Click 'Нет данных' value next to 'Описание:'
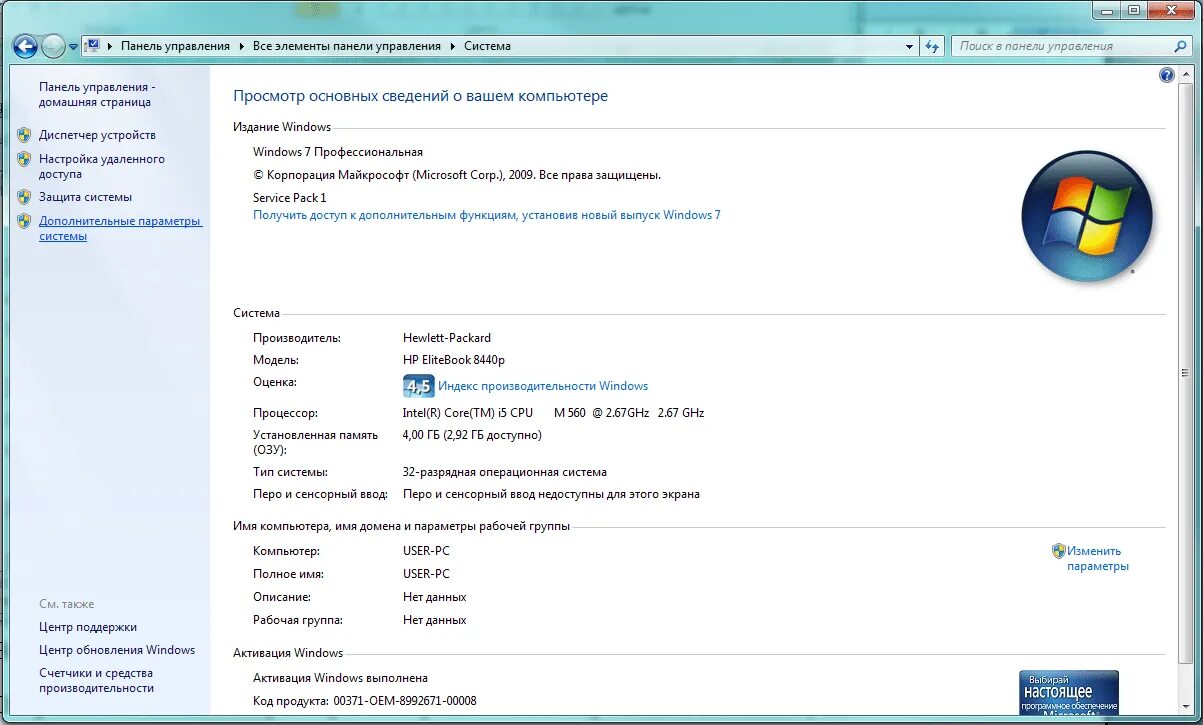This screenshot has height=725, width=1203. point(435,597)
